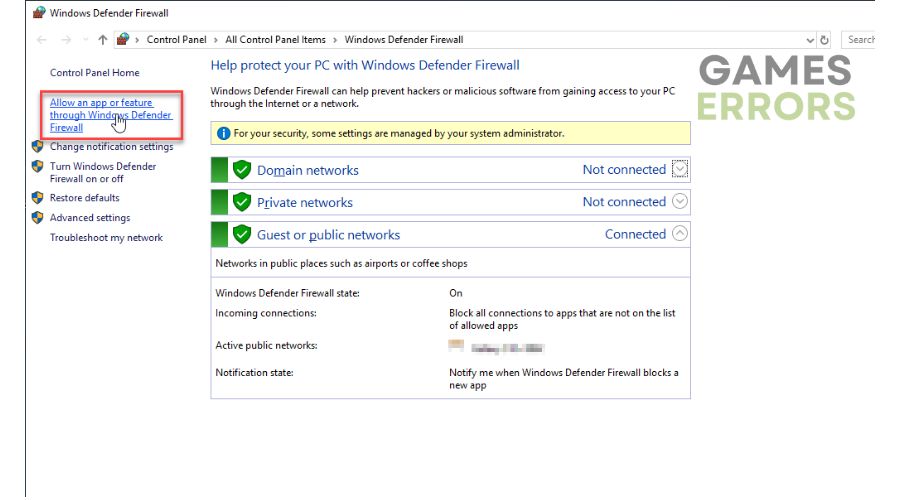
Task: Click shield icon beside Restore defaults
Action: pyautogui.click(x=38, y=198)
